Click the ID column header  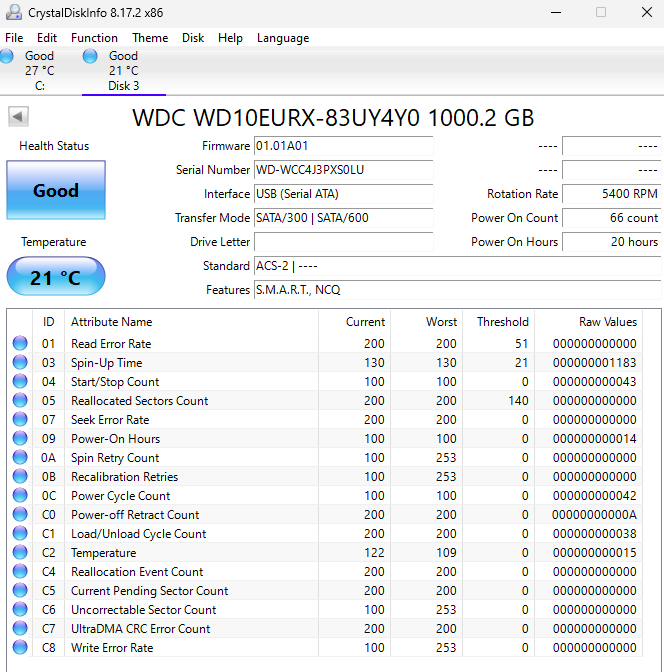tap(48, 321)
